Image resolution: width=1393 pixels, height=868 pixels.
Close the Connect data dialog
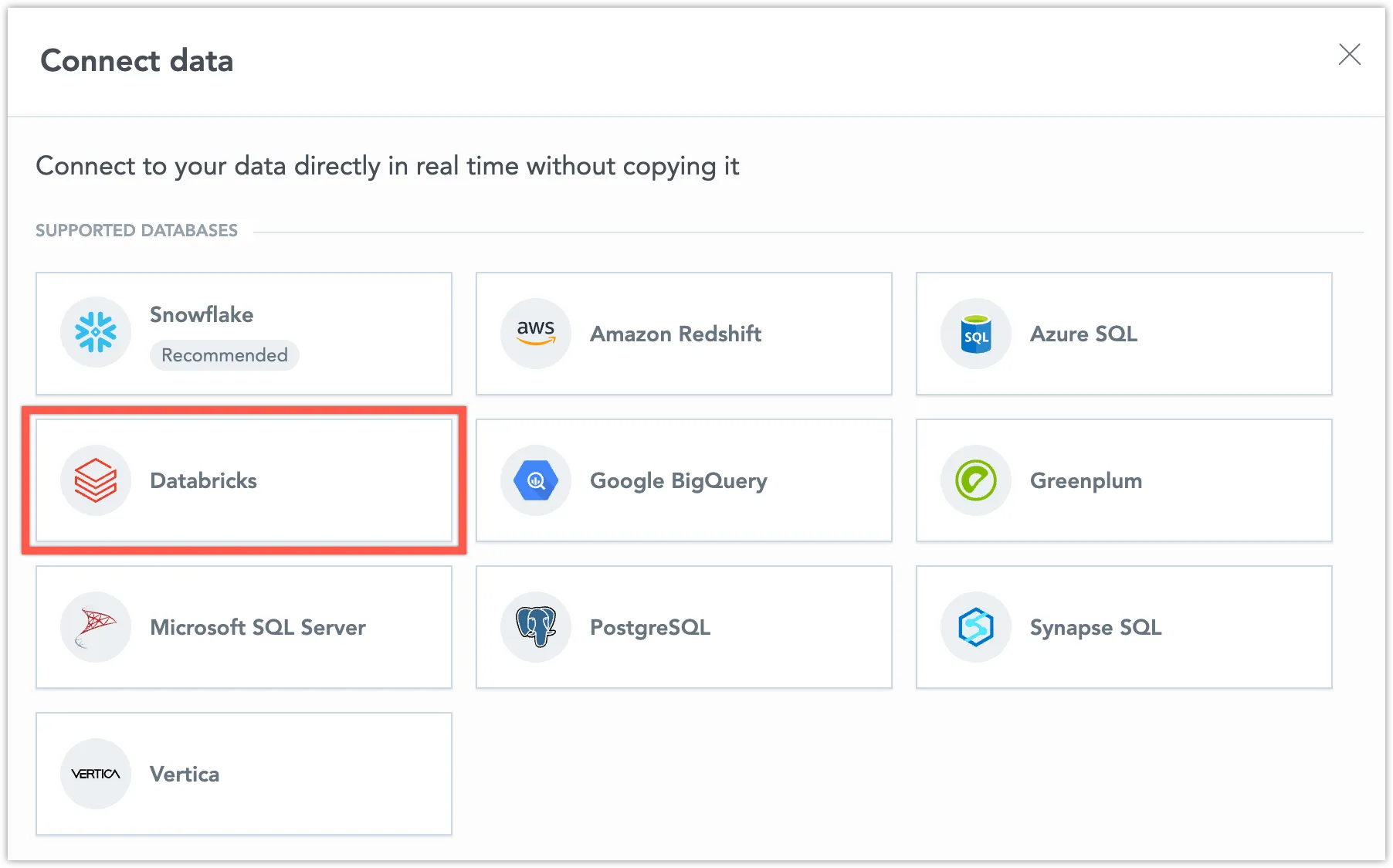(x=1350, y=54)
